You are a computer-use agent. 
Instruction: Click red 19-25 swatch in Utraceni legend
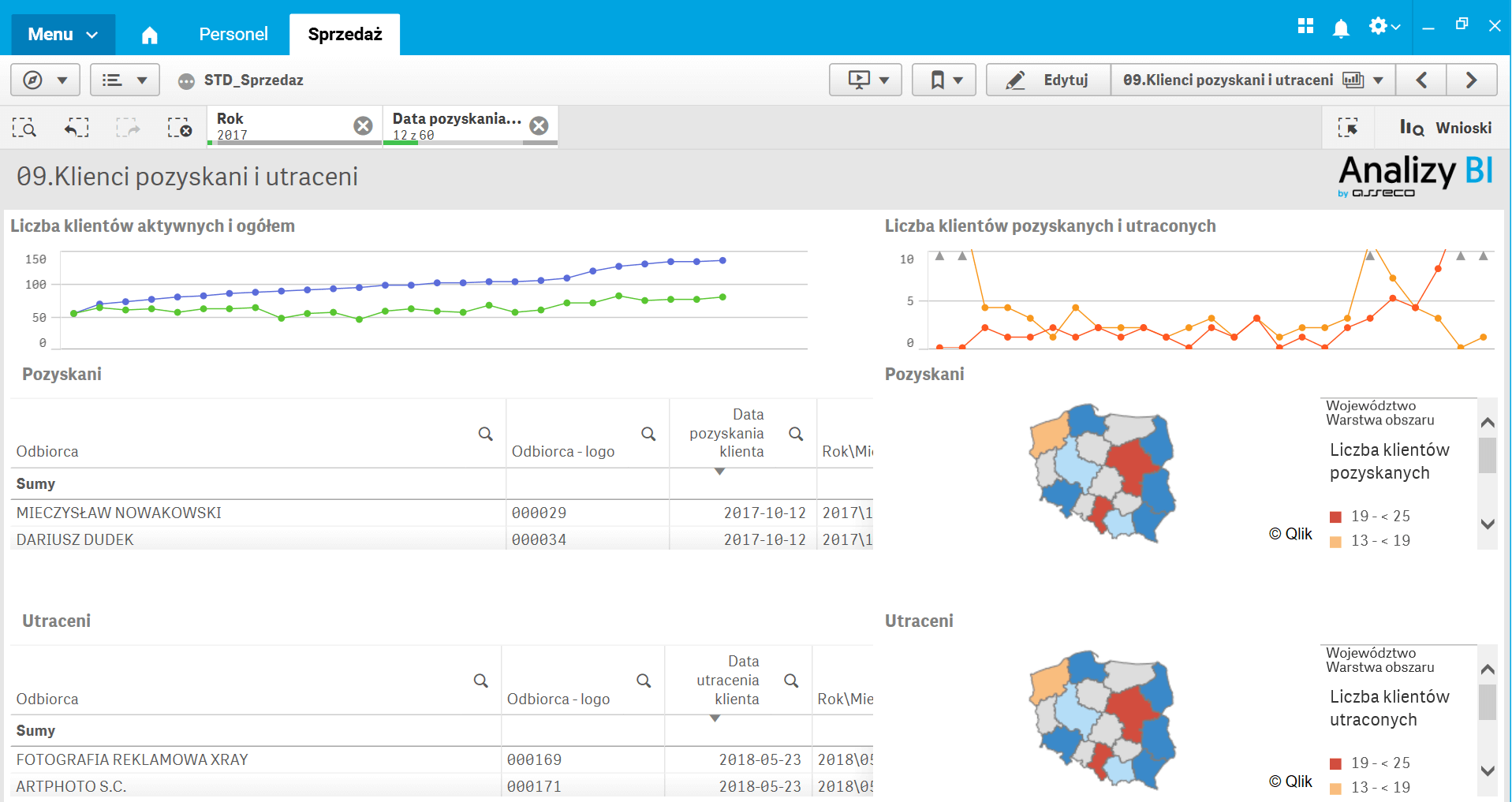click(1335, 764)
